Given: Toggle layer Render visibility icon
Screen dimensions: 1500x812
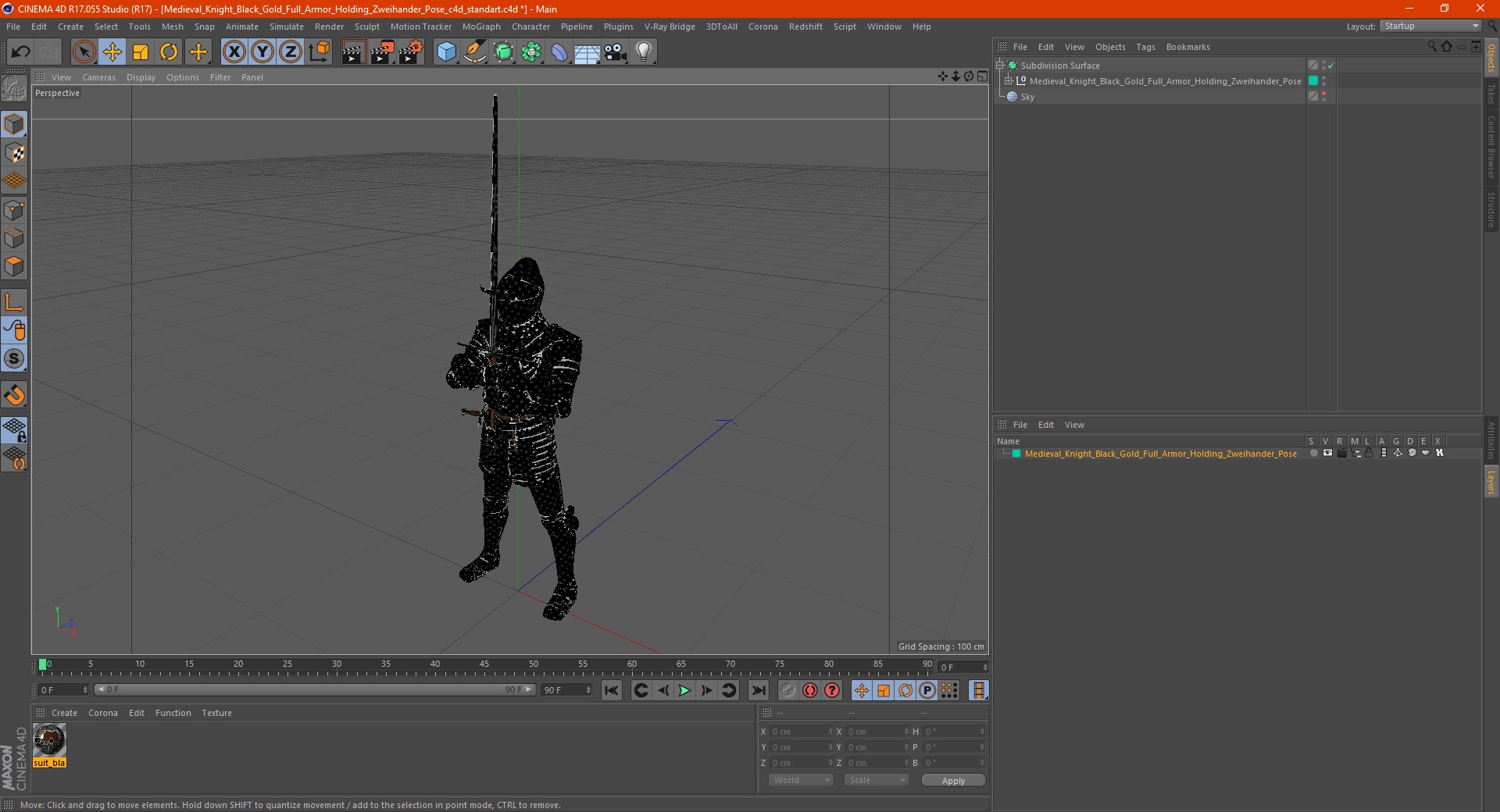Looking at the screenshot, I should point(1342,453).
